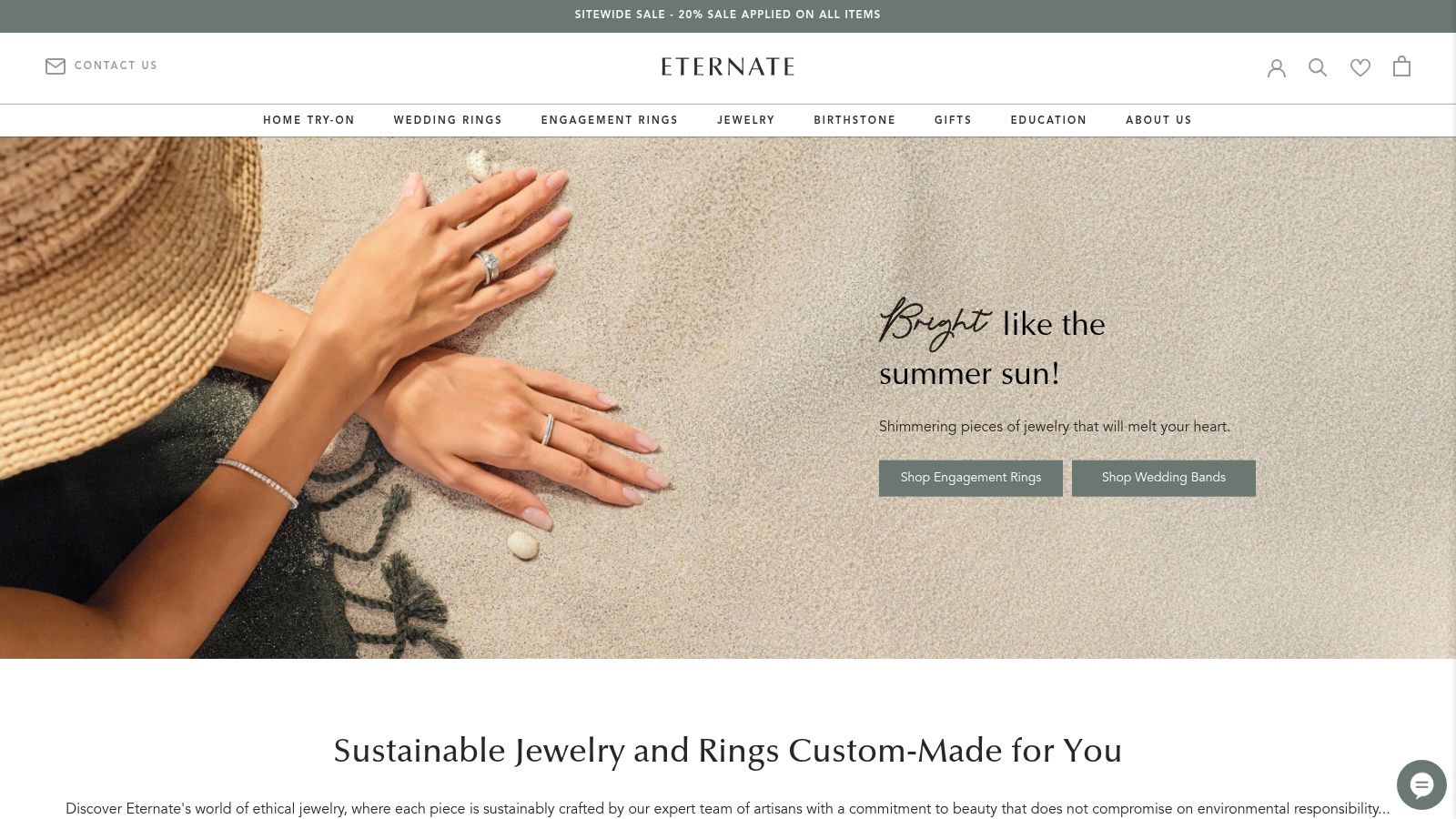Viewport: 1456px width, 819px height.
Task: Click the envelope mail icon
Action: (56, 66)
